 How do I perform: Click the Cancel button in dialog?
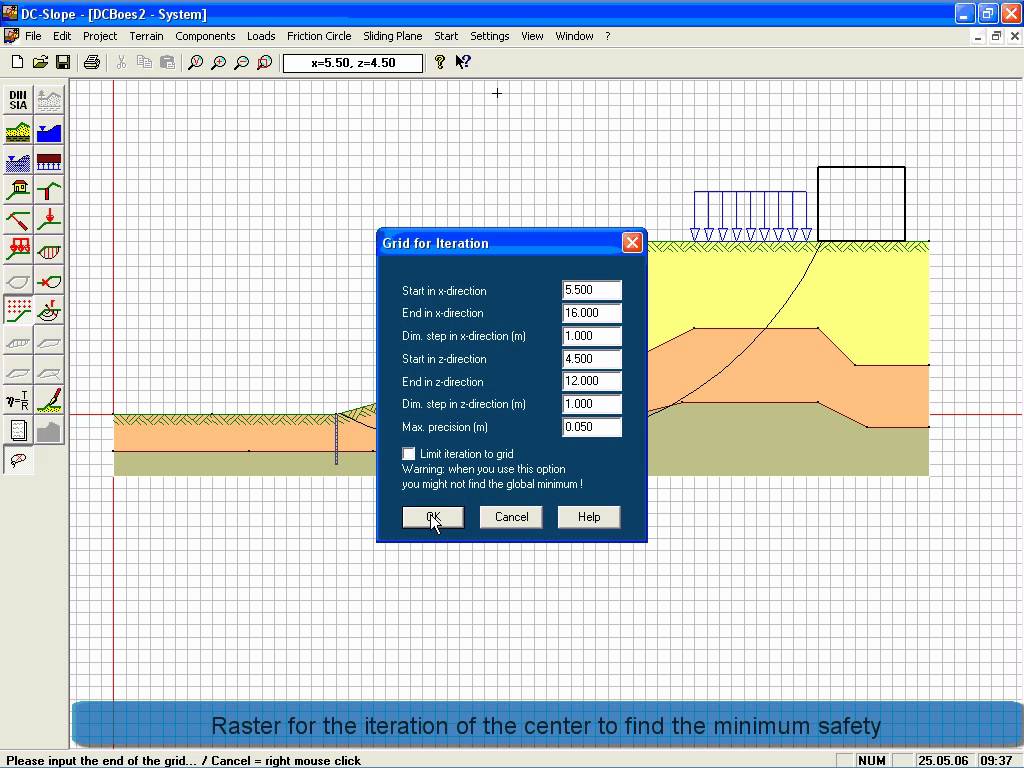511,517
